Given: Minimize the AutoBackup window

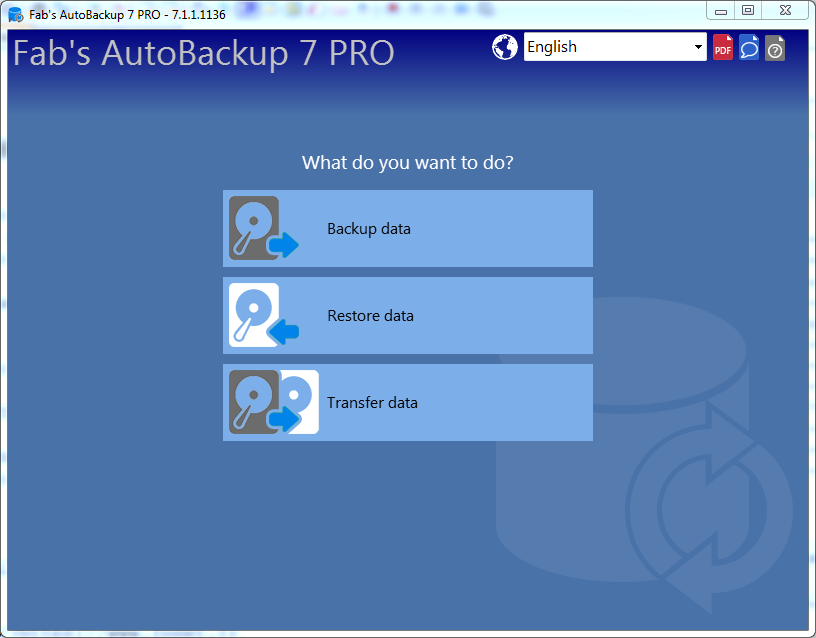Looking at the screenshot, I should click(721, 11).
